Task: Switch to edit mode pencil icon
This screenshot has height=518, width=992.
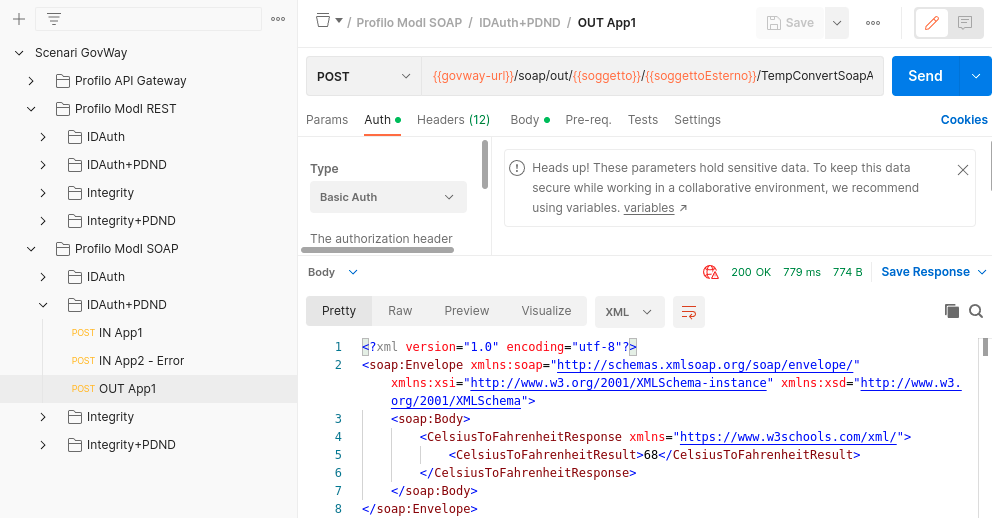Action: click(931, 23)
